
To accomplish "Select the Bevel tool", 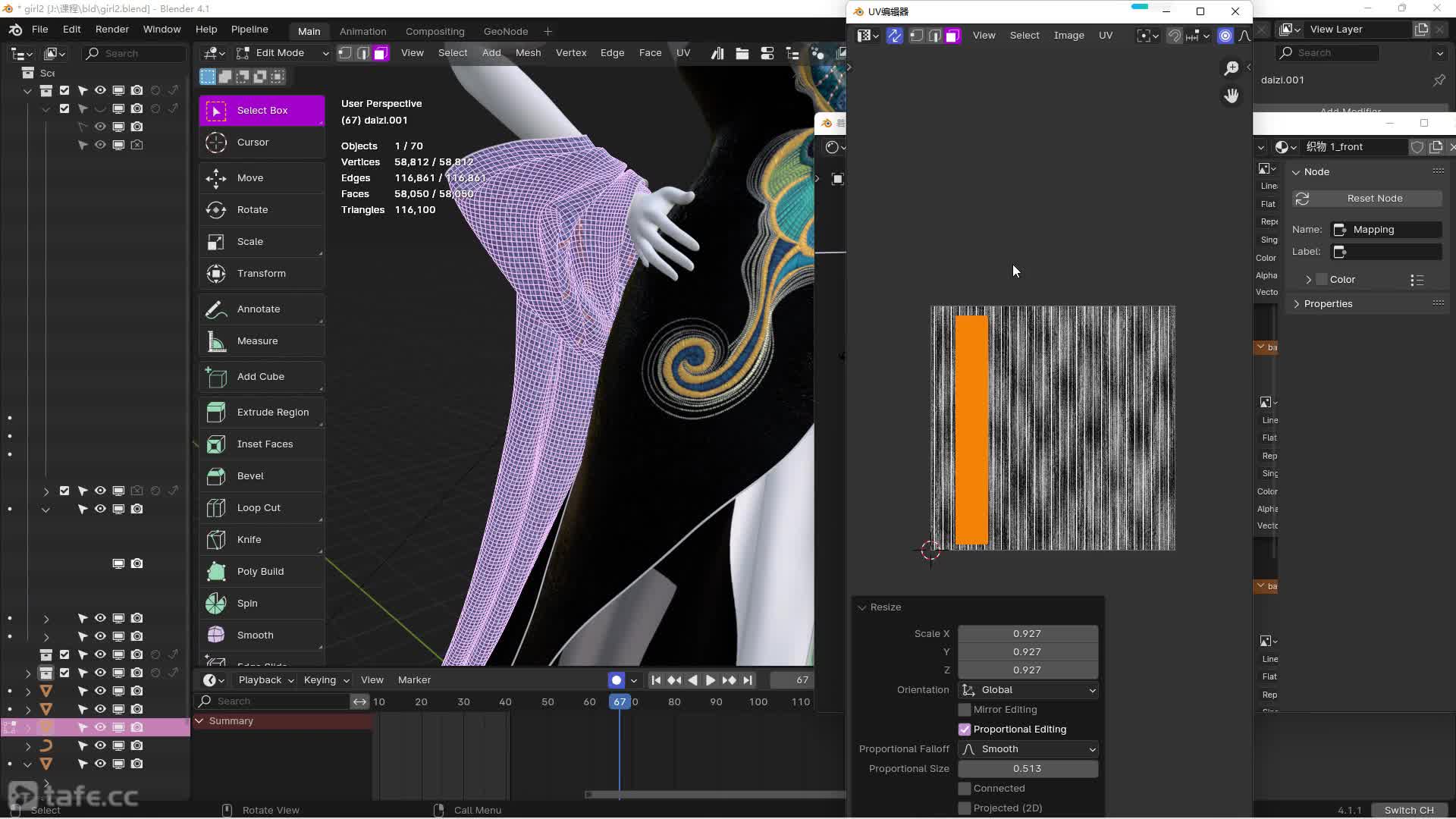I will pyautogui.click(x=261, y=475).
